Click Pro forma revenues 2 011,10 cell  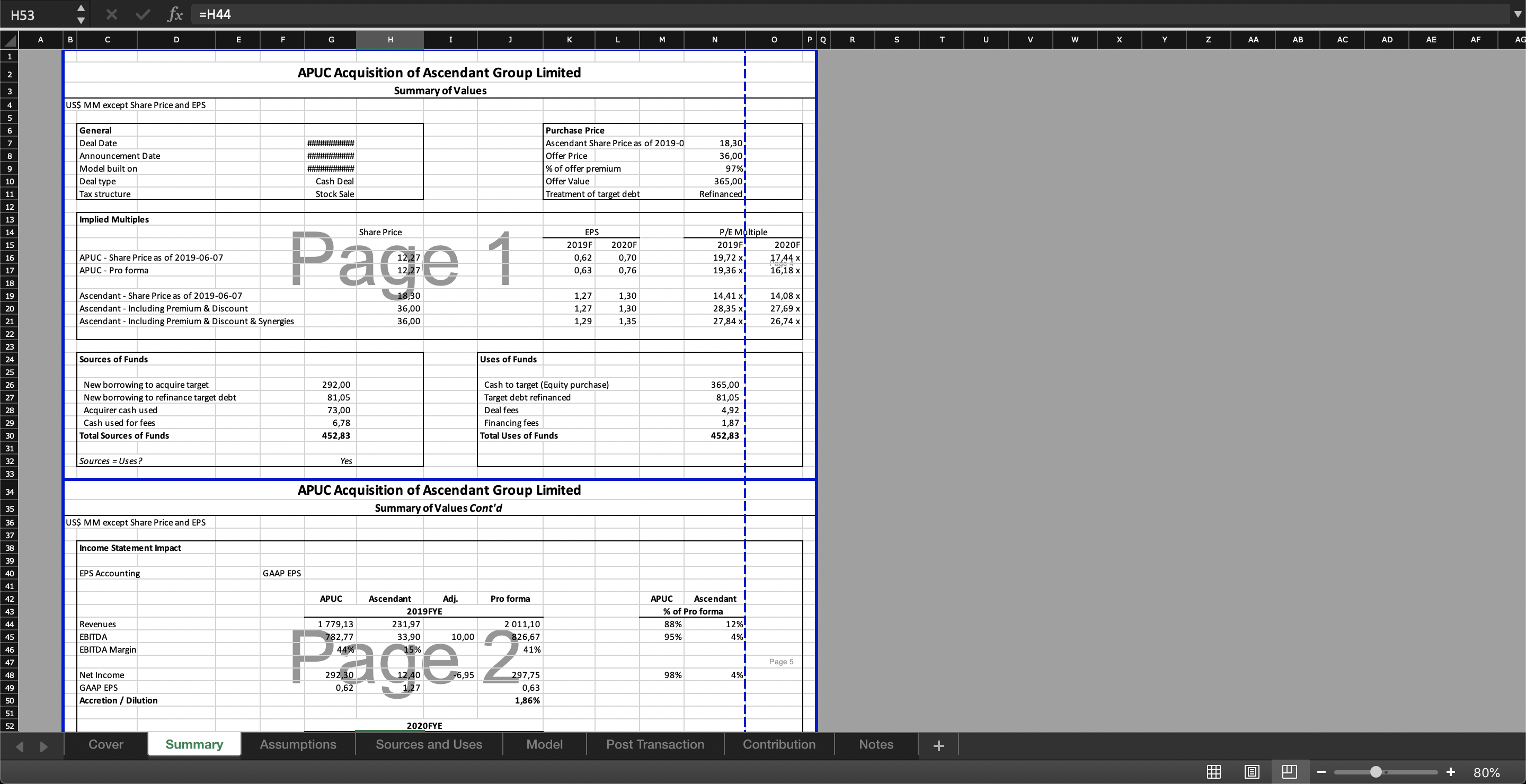tap(510, 624)
